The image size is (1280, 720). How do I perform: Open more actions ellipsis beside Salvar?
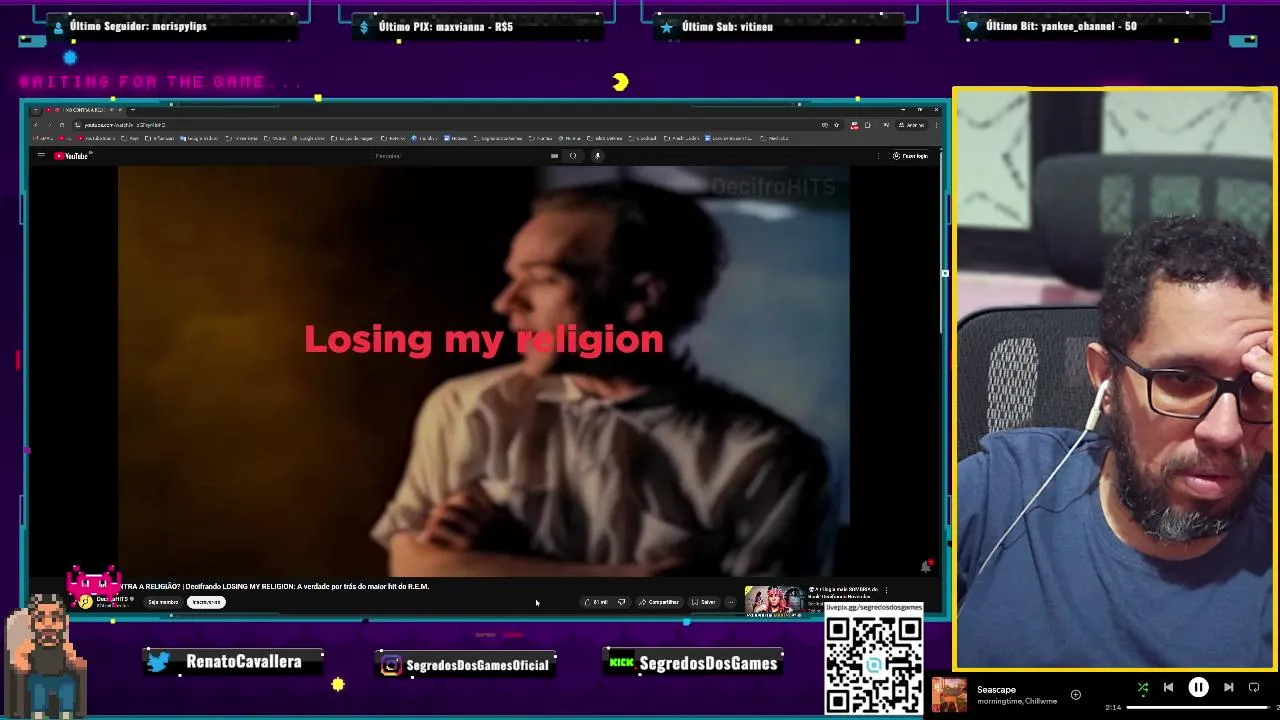point(730,602)
